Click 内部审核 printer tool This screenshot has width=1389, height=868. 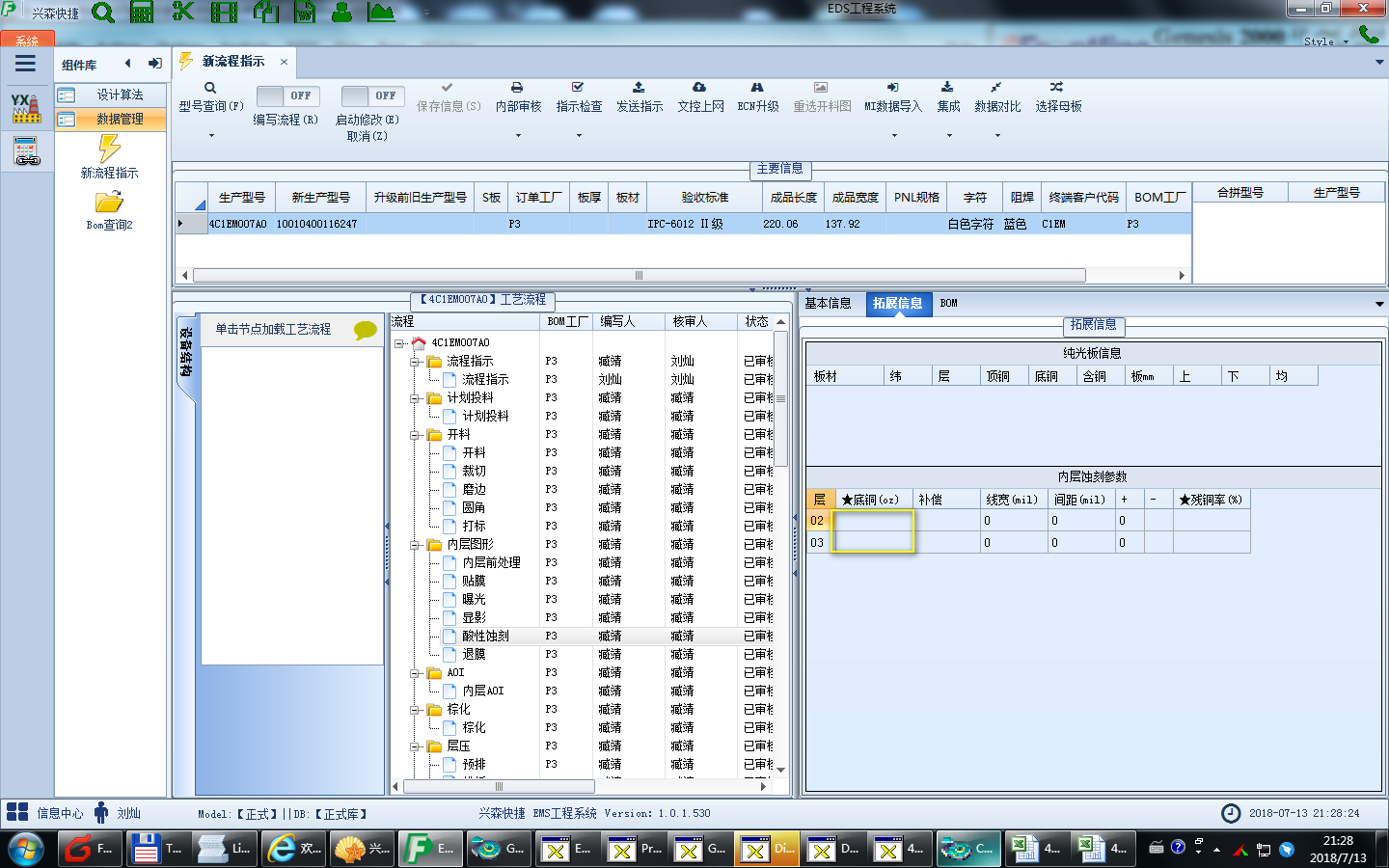coord(518,97)
